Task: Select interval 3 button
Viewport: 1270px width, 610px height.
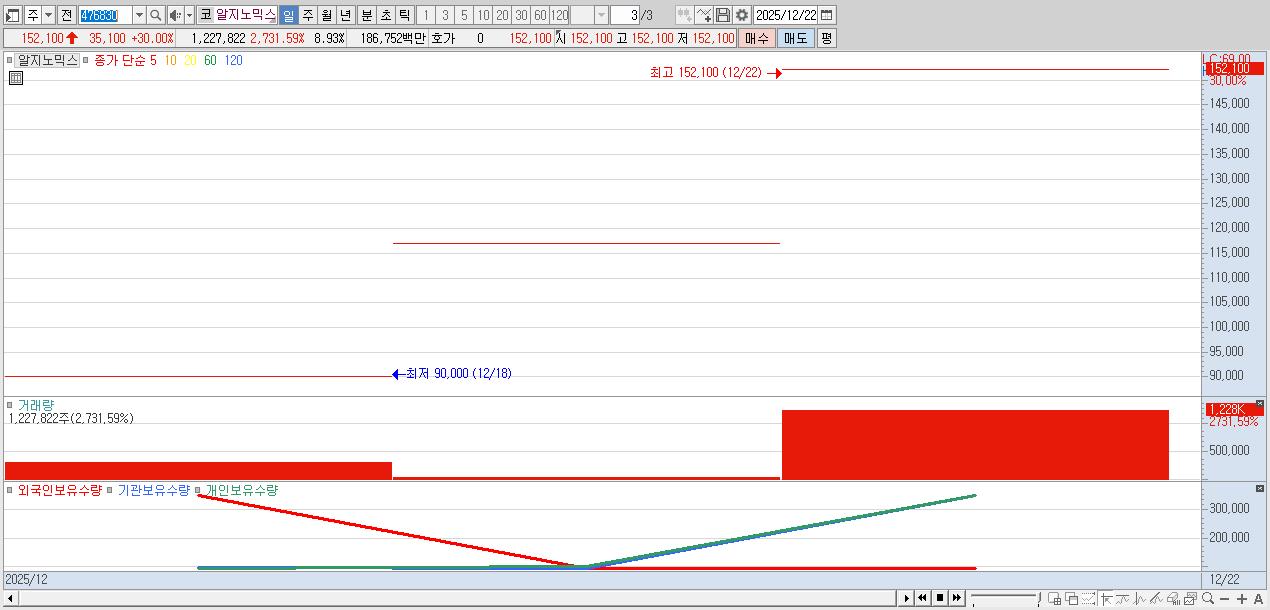Action: pyautogui.click(x=445, y=15)
